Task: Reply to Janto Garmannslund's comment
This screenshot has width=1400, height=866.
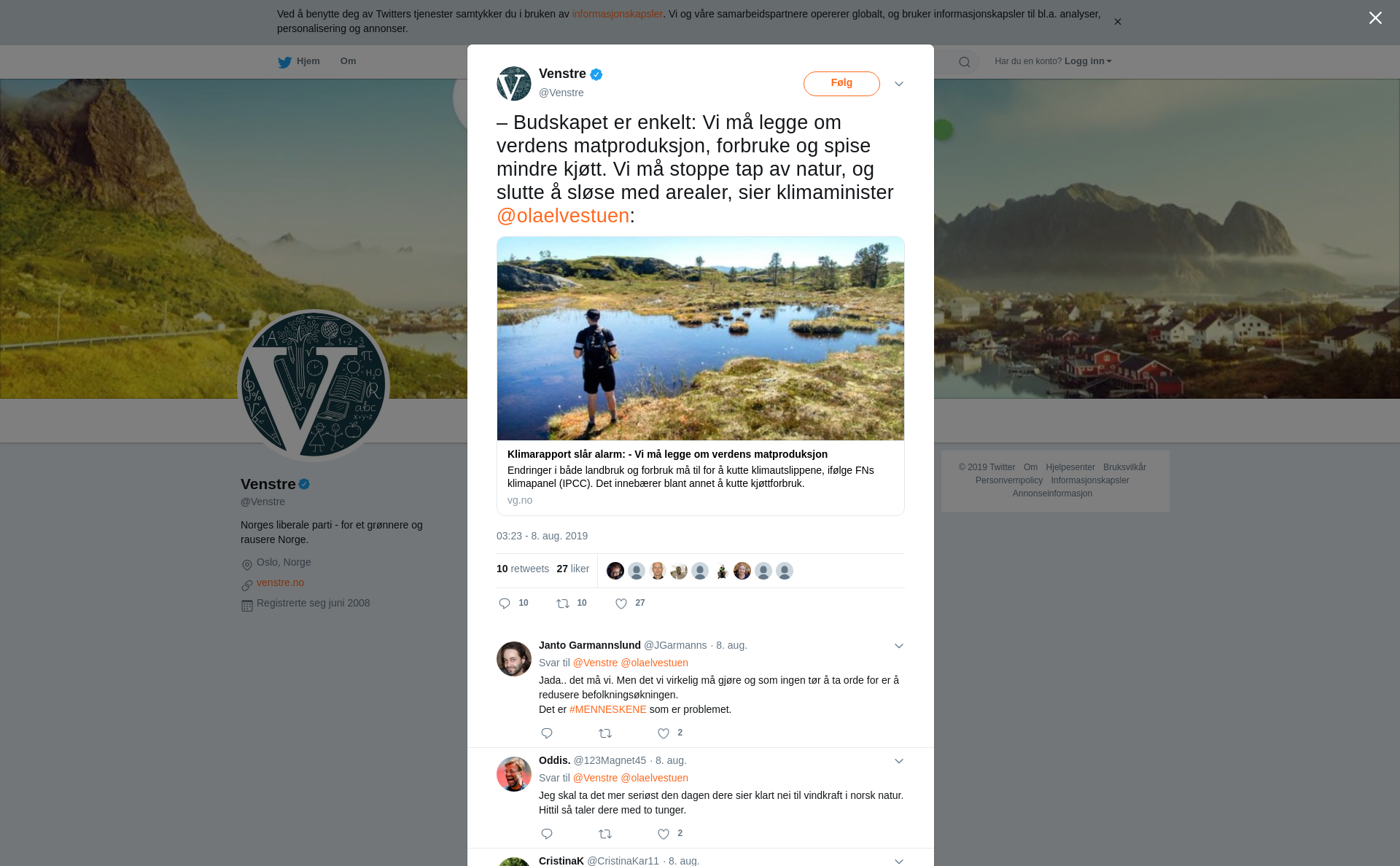Action: click(x=547, y=733)
